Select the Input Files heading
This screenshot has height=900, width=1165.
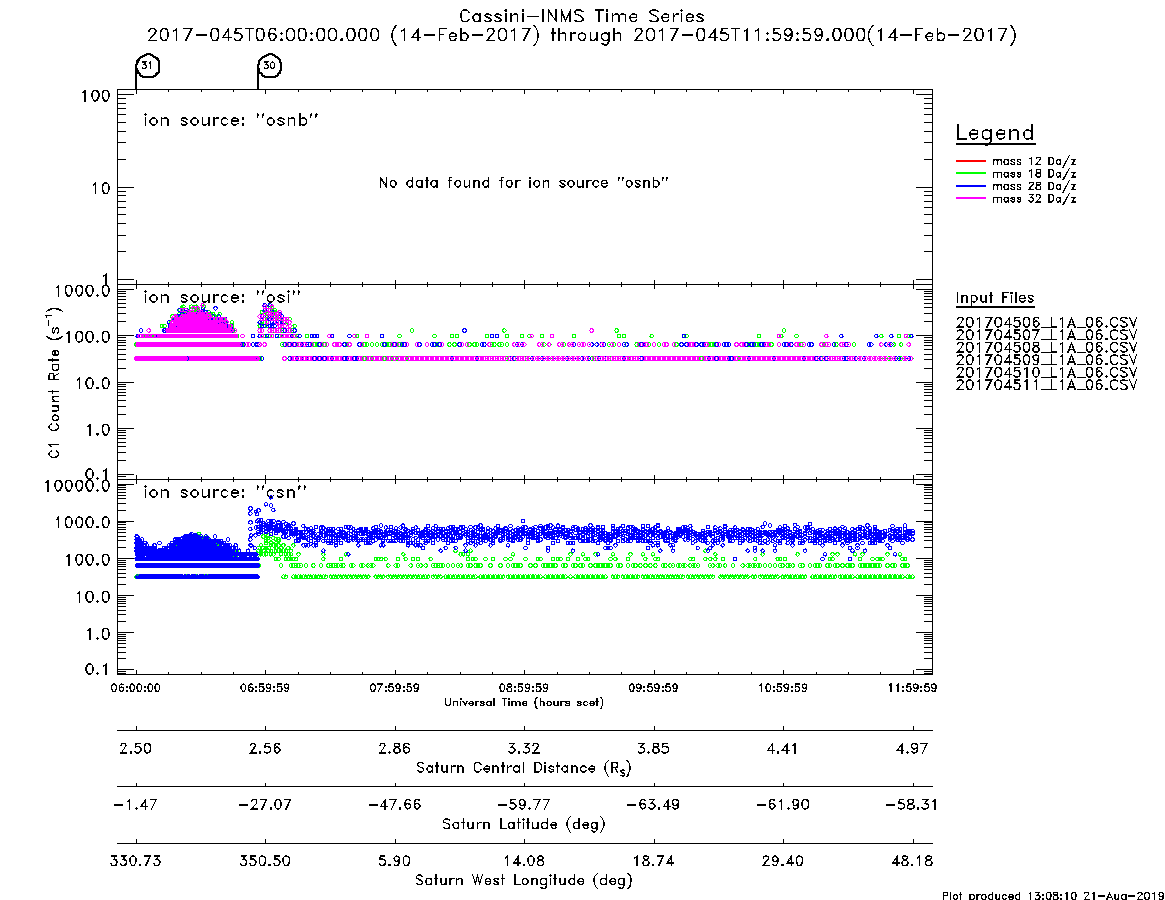pyautogui.click(x=995, y=298)
